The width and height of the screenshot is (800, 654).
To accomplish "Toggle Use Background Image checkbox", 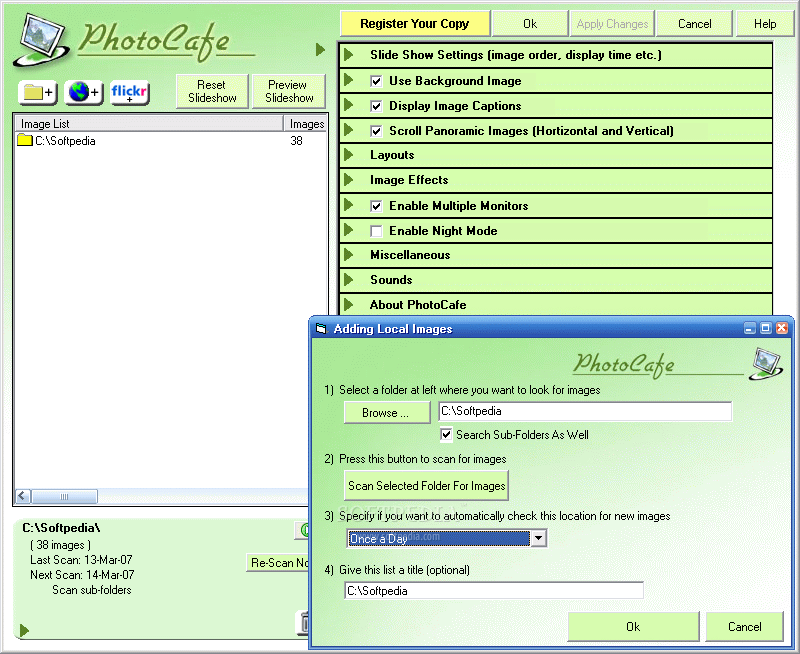I will [376, 81].
